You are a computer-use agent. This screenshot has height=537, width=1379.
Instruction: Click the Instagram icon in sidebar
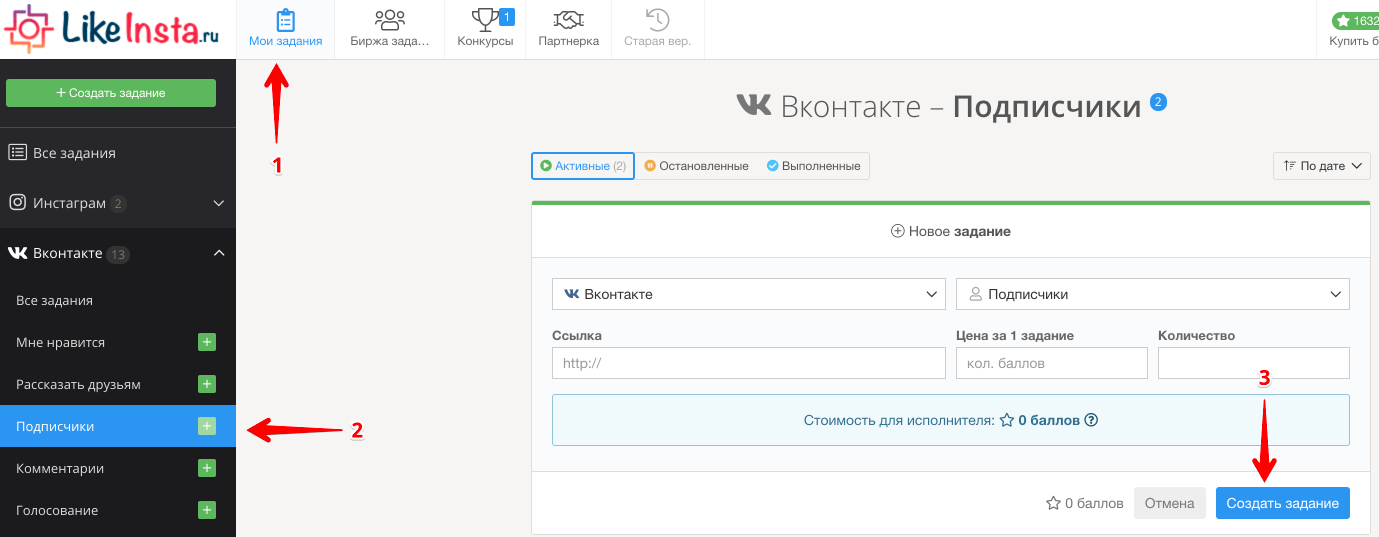(17, 203)
